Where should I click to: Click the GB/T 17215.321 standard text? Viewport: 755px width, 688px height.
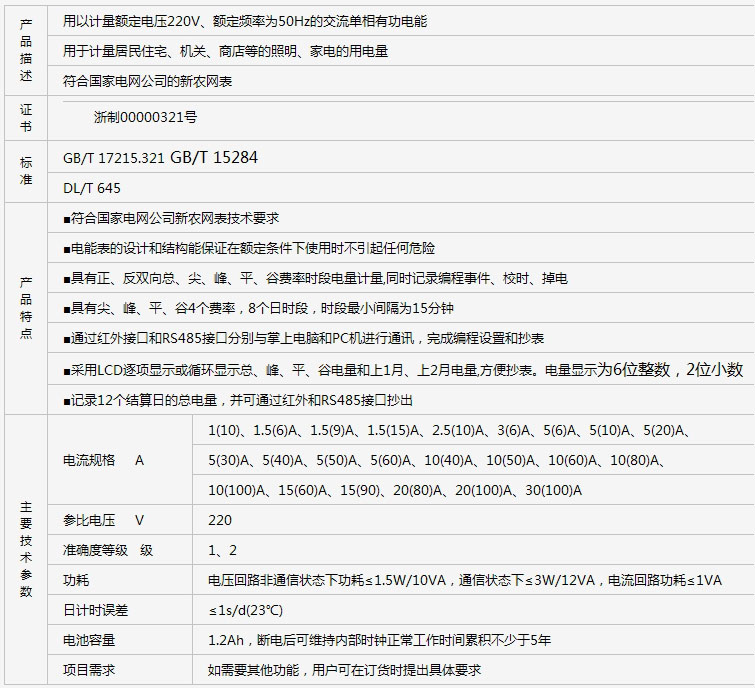click(113, 158)
